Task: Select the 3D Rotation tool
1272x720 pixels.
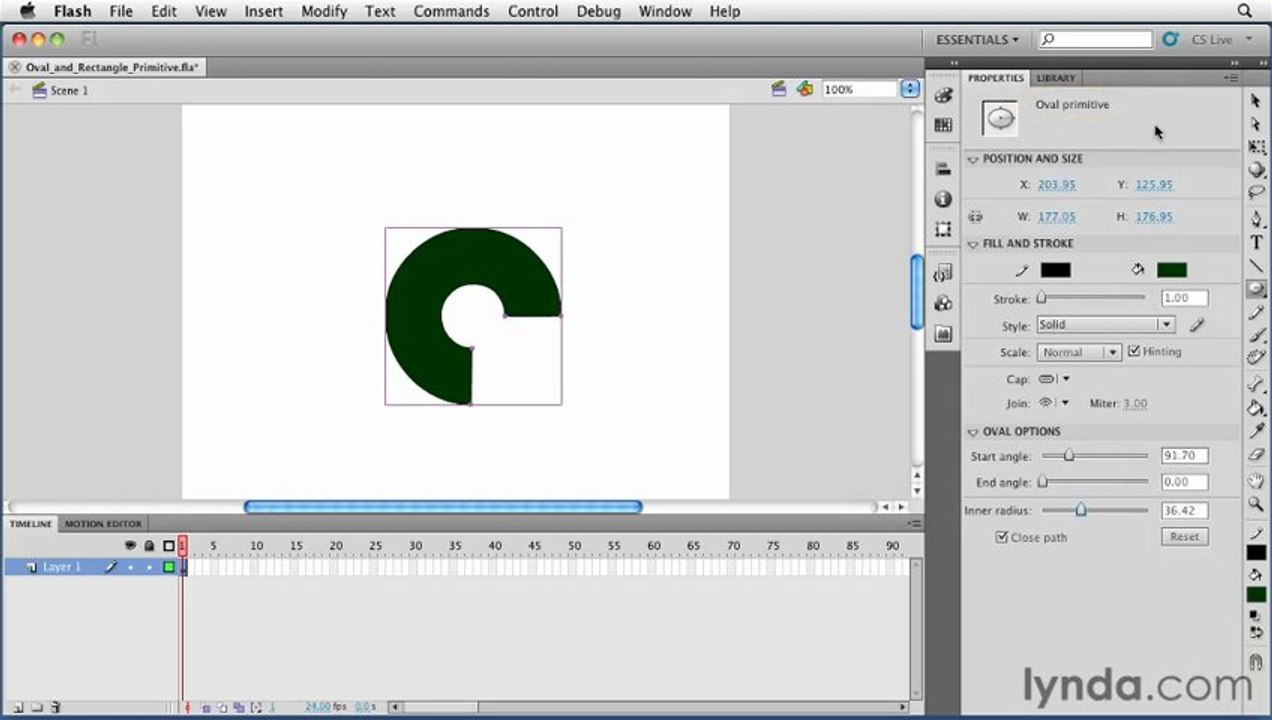Action: pyautogui.click(x=1256, y=170)
